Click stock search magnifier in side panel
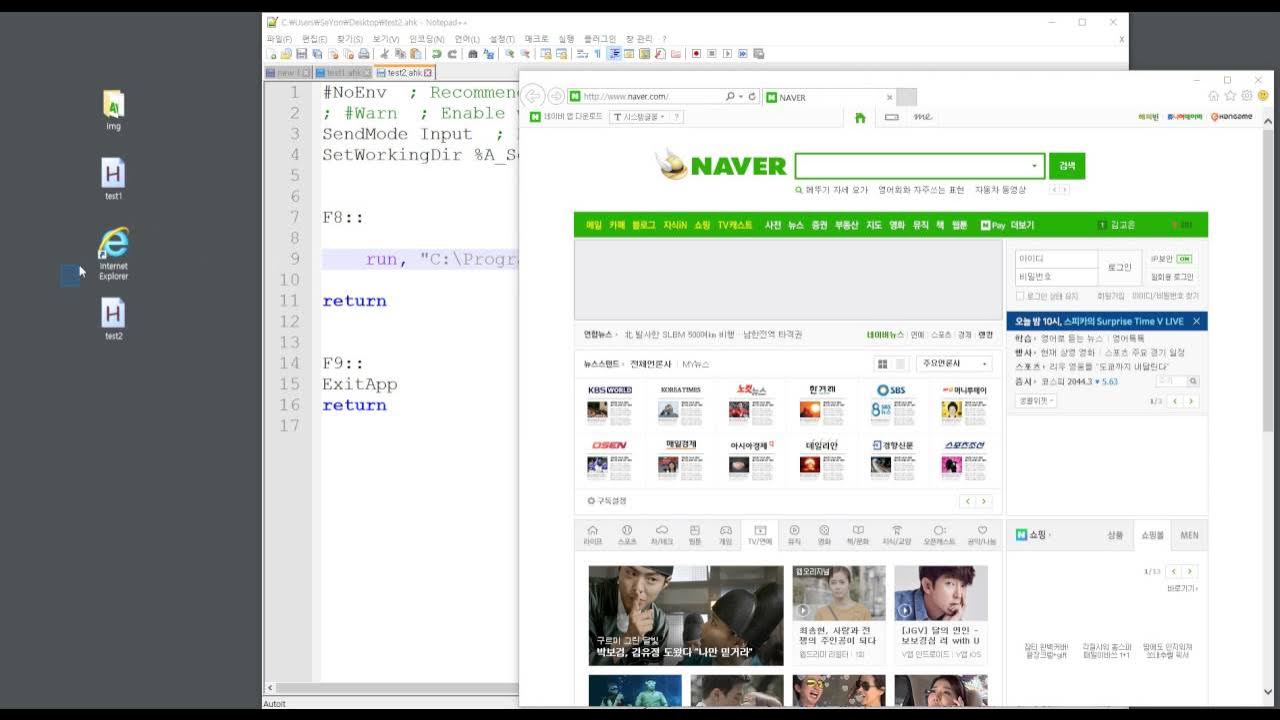1280x720 pixels. point(1193,381)
